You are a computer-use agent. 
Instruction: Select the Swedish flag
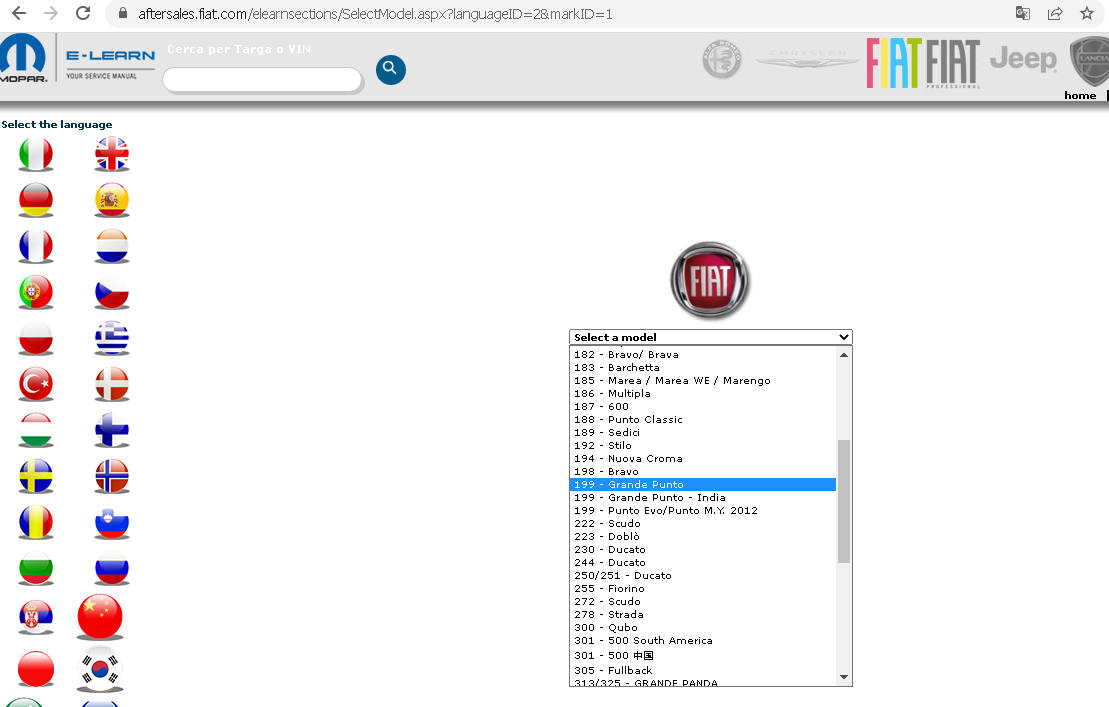pyautogui.click(x=36, y=476)
